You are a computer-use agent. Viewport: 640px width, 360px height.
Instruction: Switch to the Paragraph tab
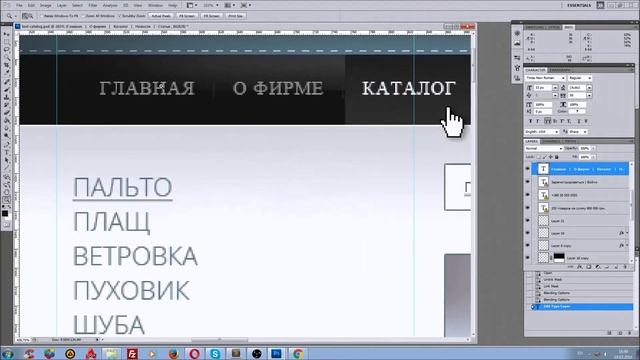pos(560,70)
